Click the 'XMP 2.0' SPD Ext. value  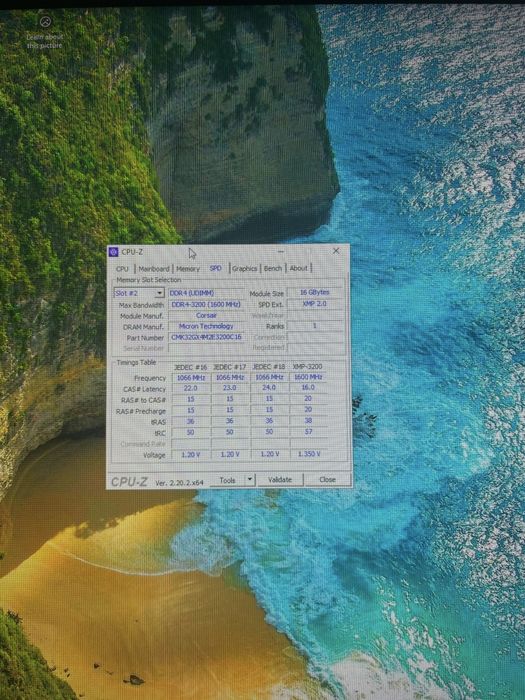[x=315, y=304]
